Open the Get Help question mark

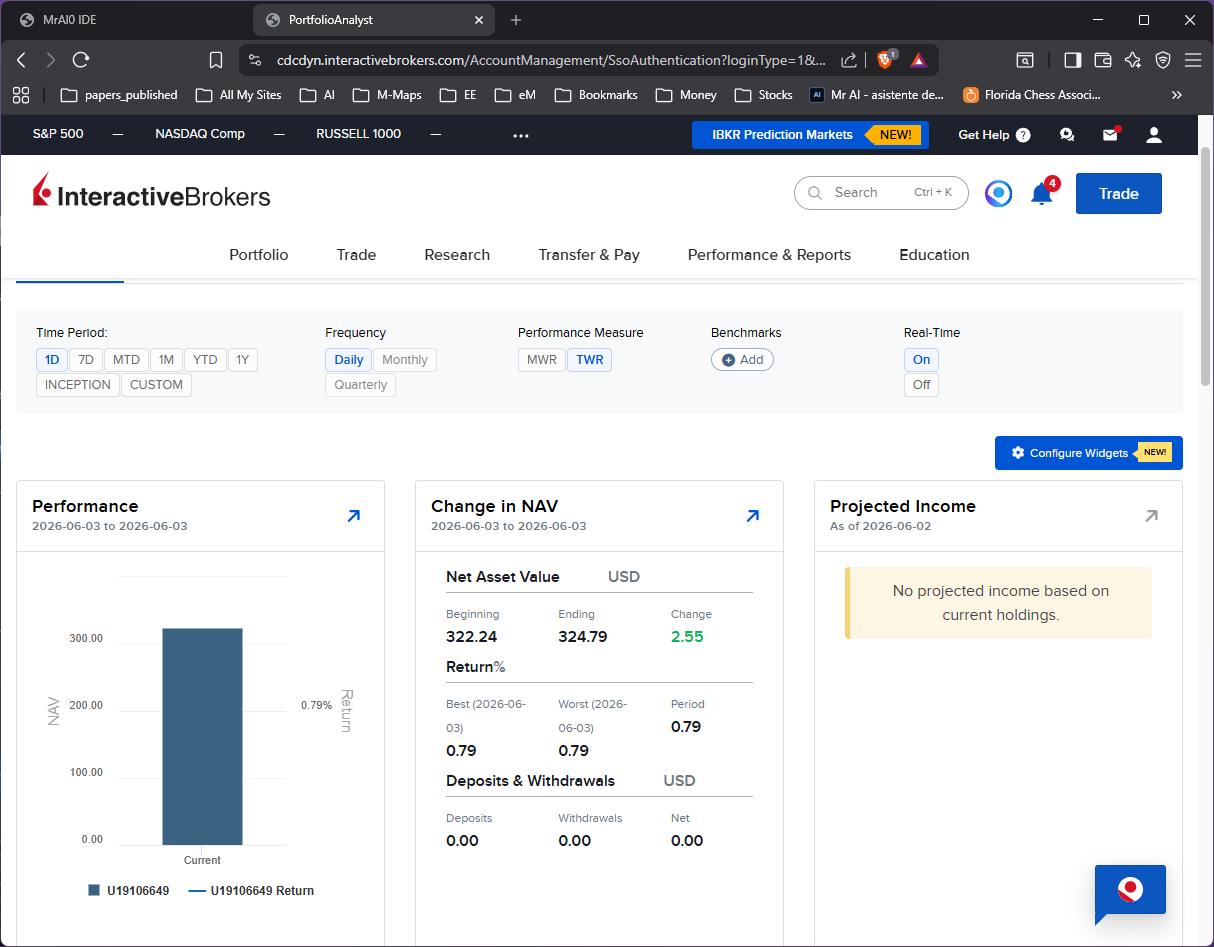point(1023,135)
